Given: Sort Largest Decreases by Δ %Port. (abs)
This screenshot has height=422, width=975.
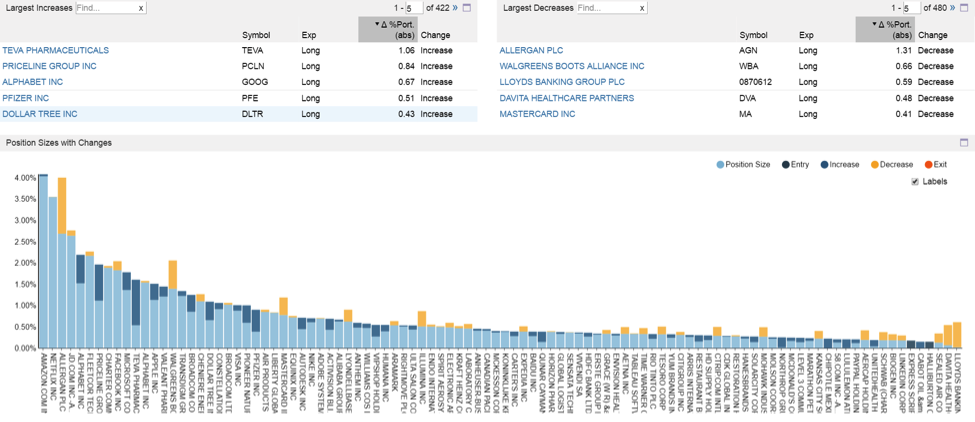Looking at the screenshot, I should coord(884,29).
